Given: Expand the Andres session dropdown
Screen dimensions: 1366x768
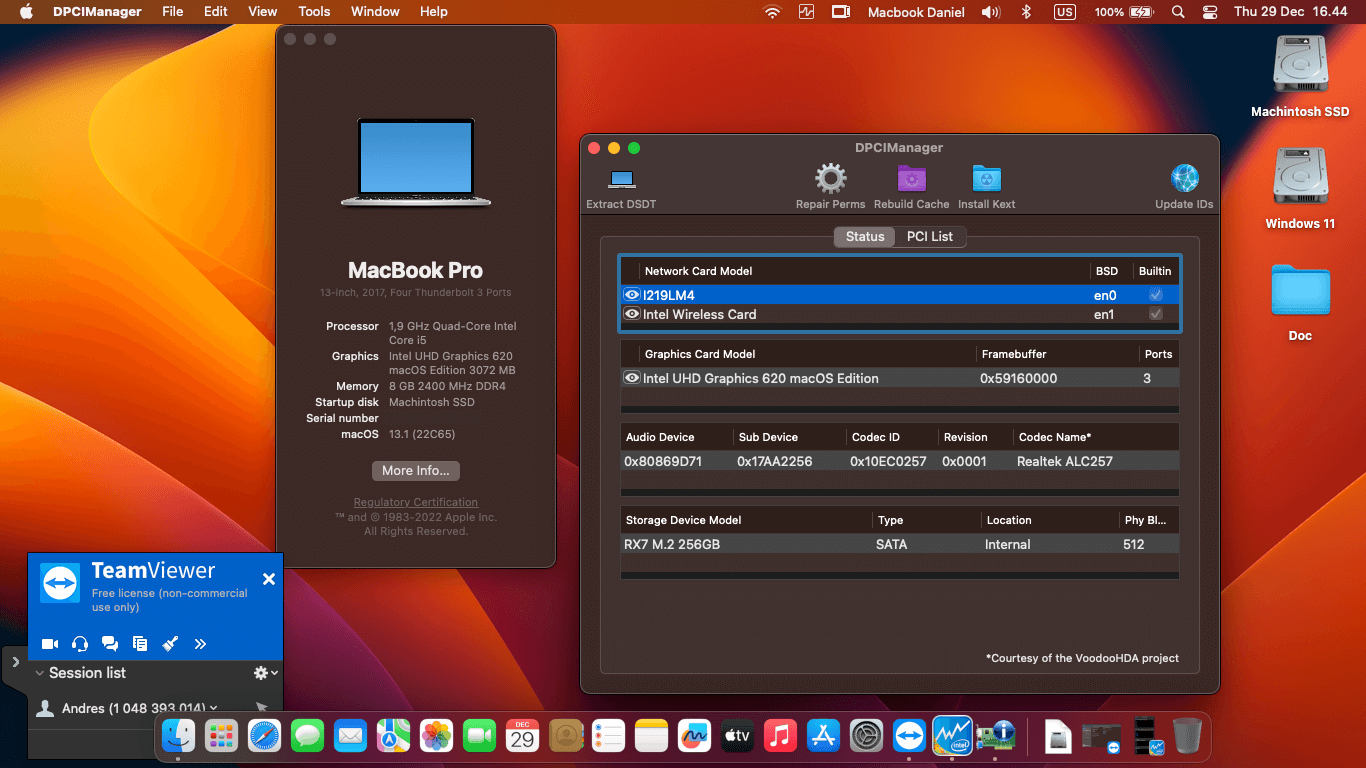Looking at the screenshot, I should point(214,708).
